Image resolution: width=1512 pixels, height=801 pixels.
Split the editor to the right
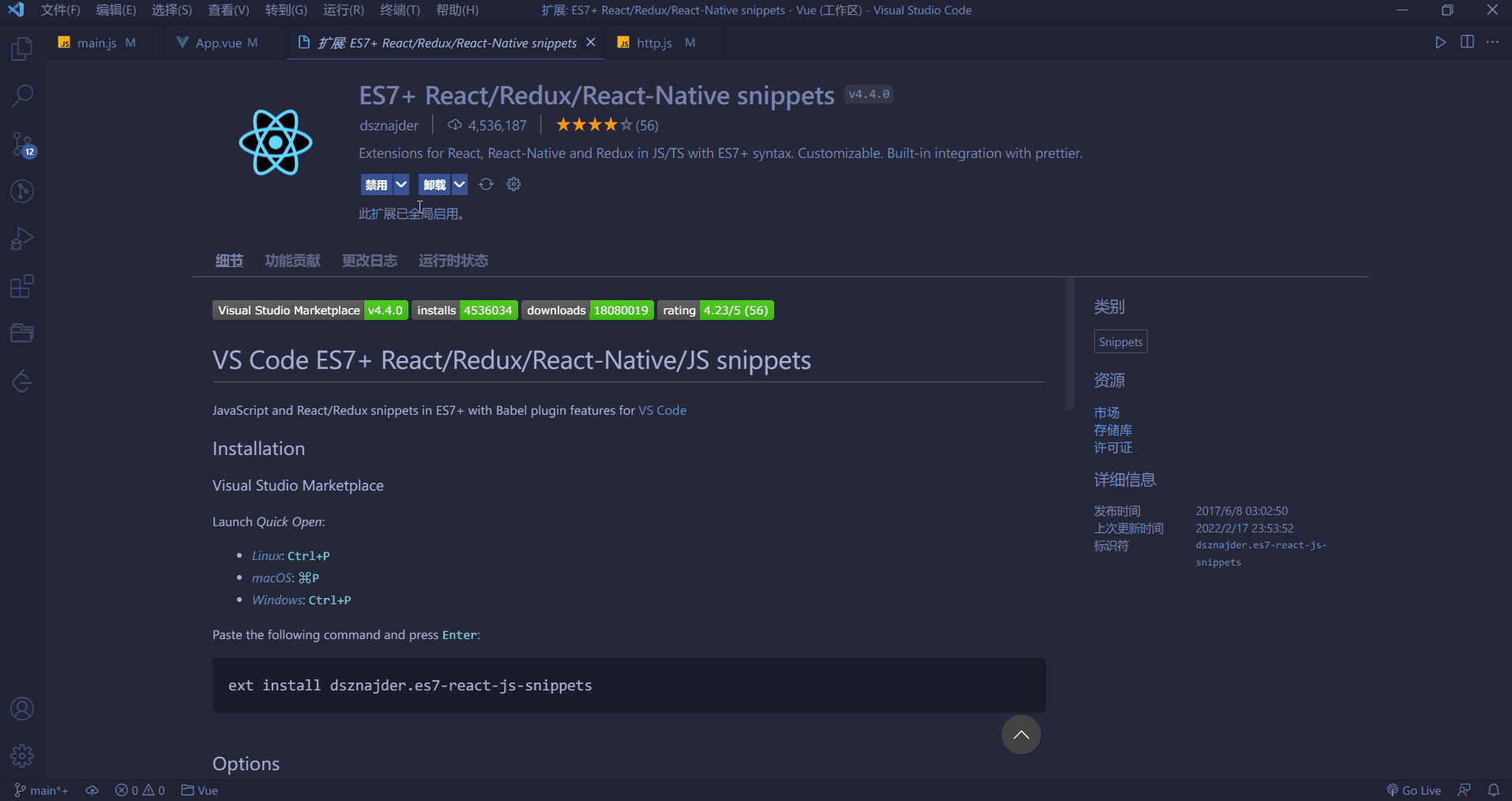(x=1467, y=42)
